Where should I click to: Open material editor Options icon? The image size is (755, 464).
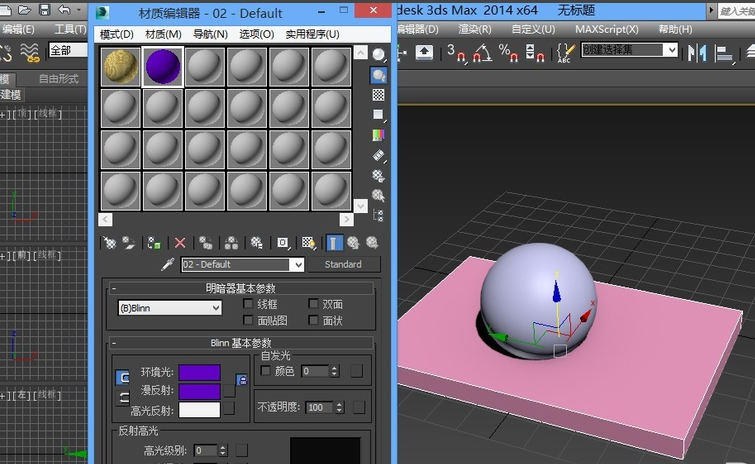tap(378, 175)
